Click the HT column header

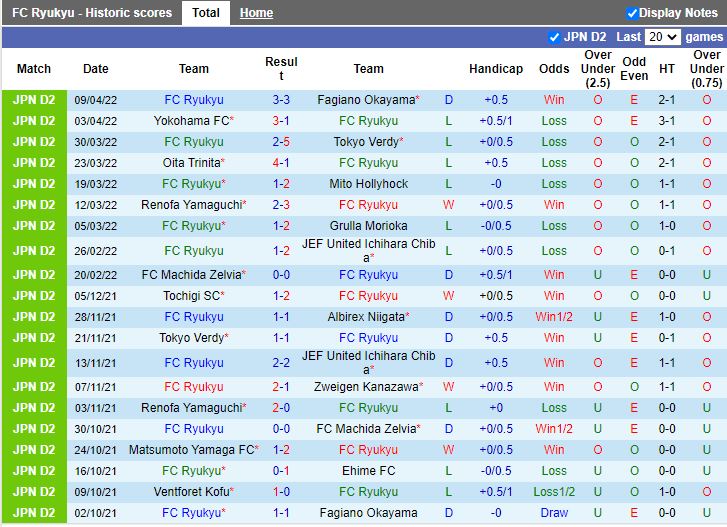coord(667,69)
